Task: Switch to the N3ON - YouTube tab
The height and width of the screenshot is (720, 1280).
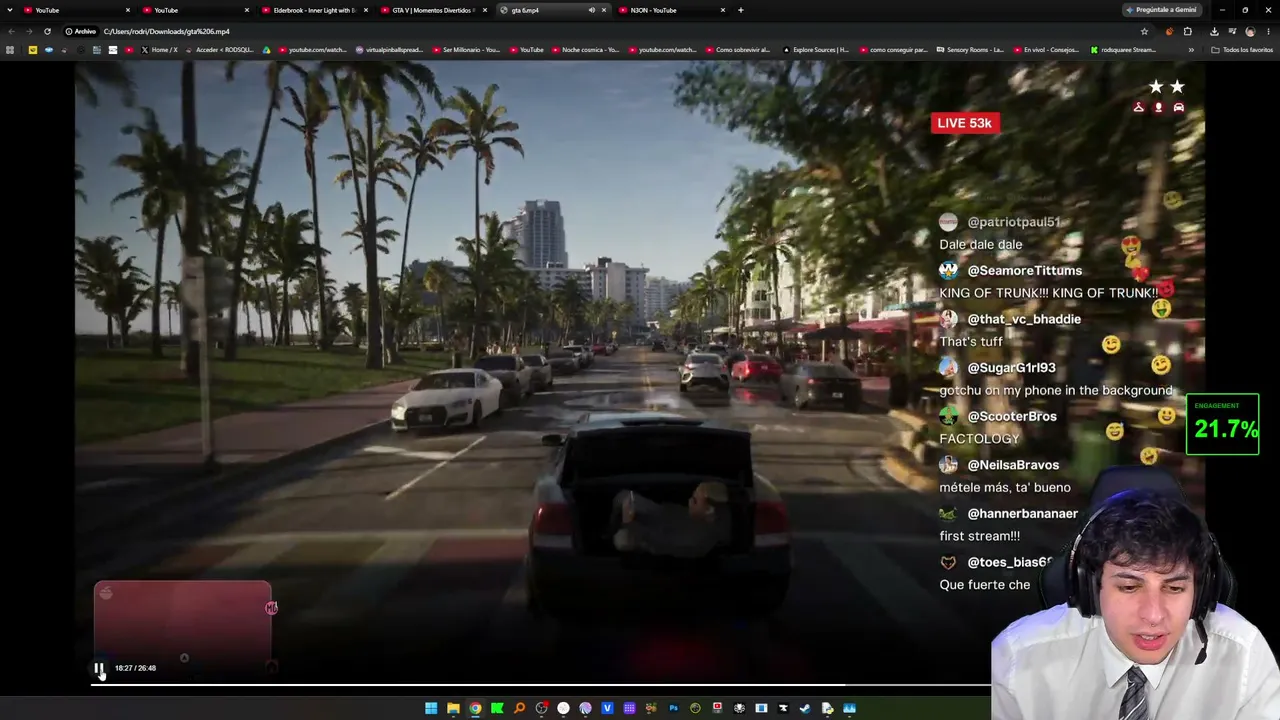Action: coord(672,10)
